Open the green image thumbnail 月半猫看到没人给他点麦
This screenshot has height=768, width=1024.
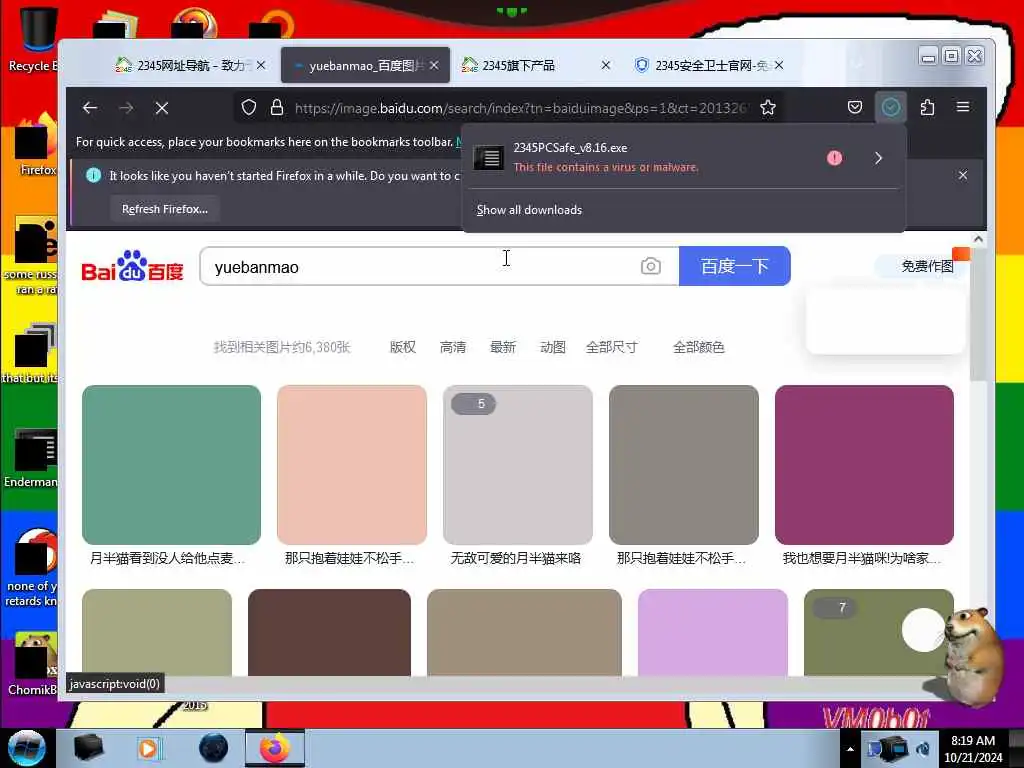pyautogui.click(x=171, y=465)
